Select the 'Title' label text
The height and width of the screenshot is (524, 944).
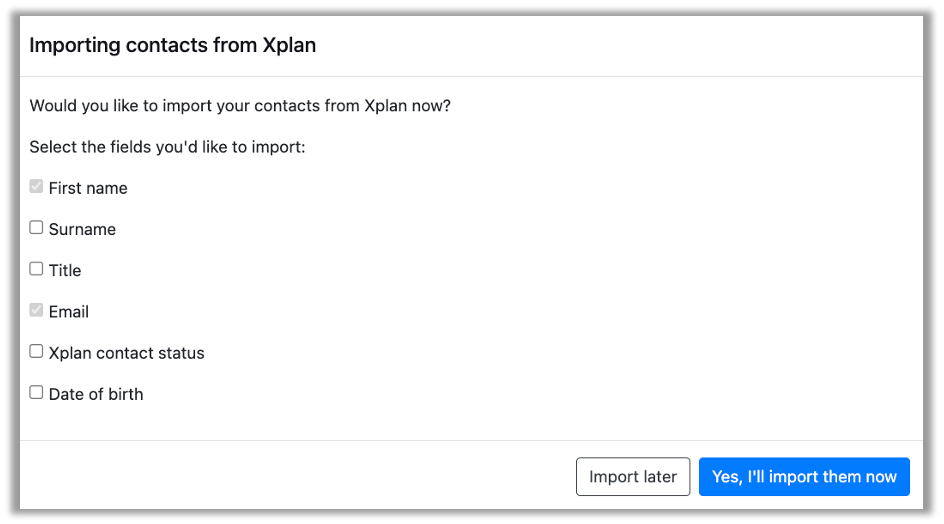pyautogui.click(x=65, y=270)
